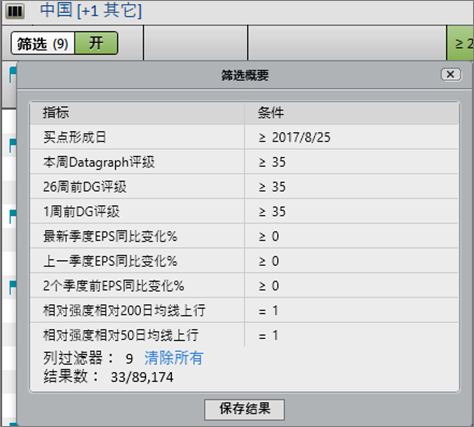Image resolution: width=474 pixels, height=427 pixels.
Task: Select the 26周前DG评级 row
Action: click(244, 187)
